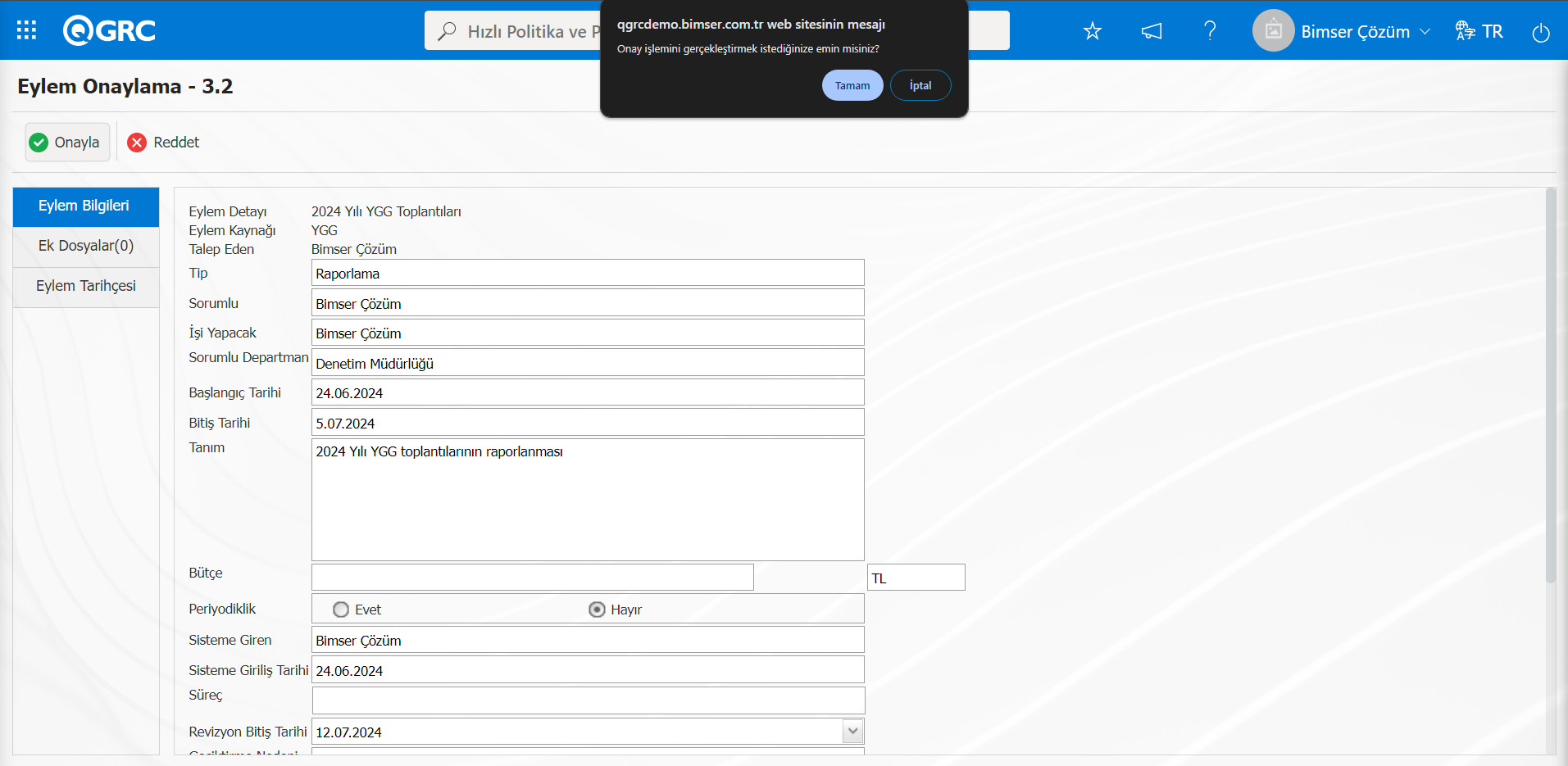
Task: Click the TL currency field
Action: click(916, 578)
